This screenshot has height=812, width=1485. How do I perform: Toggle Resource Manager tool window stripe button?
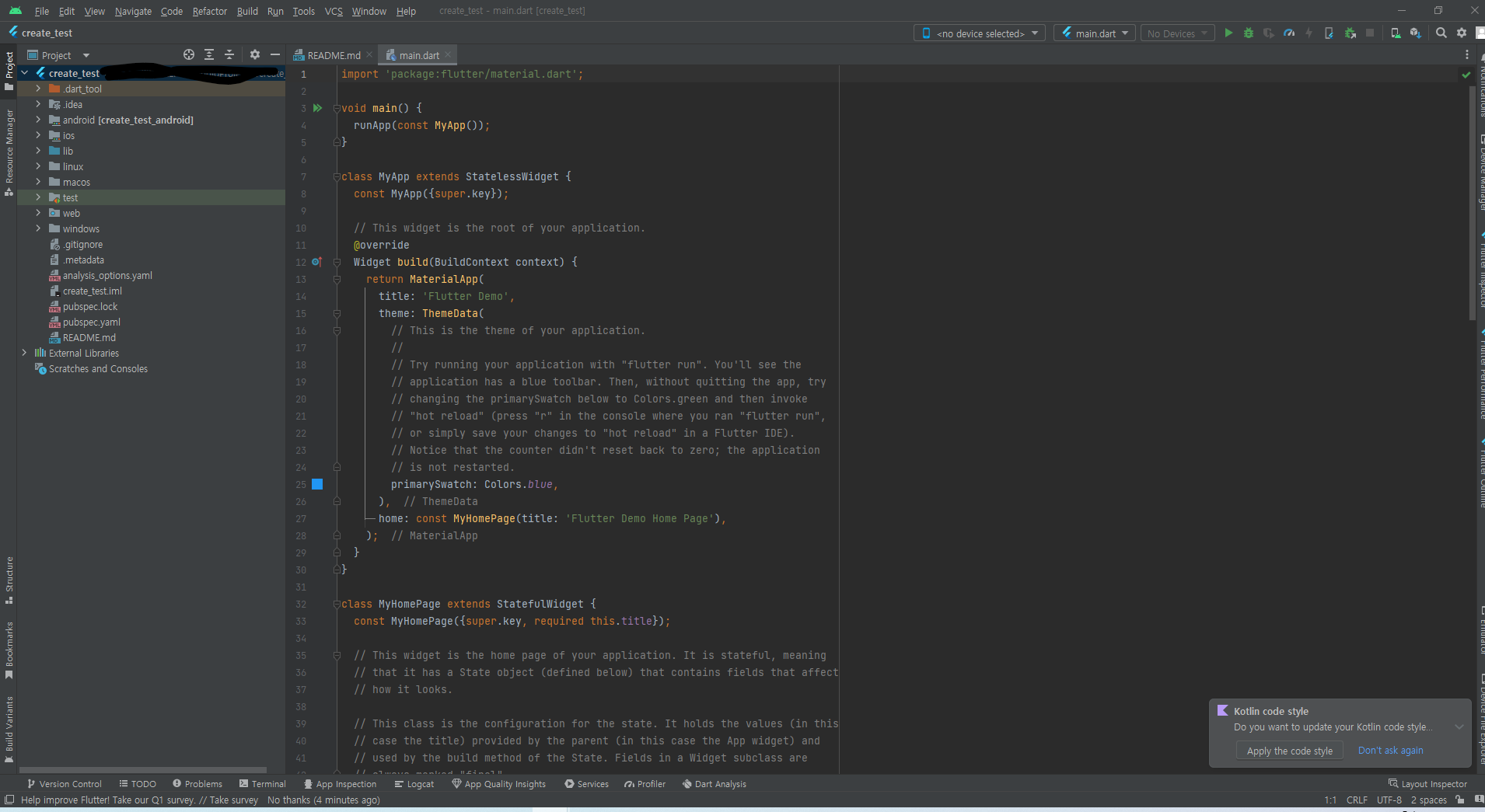[9, 152]
